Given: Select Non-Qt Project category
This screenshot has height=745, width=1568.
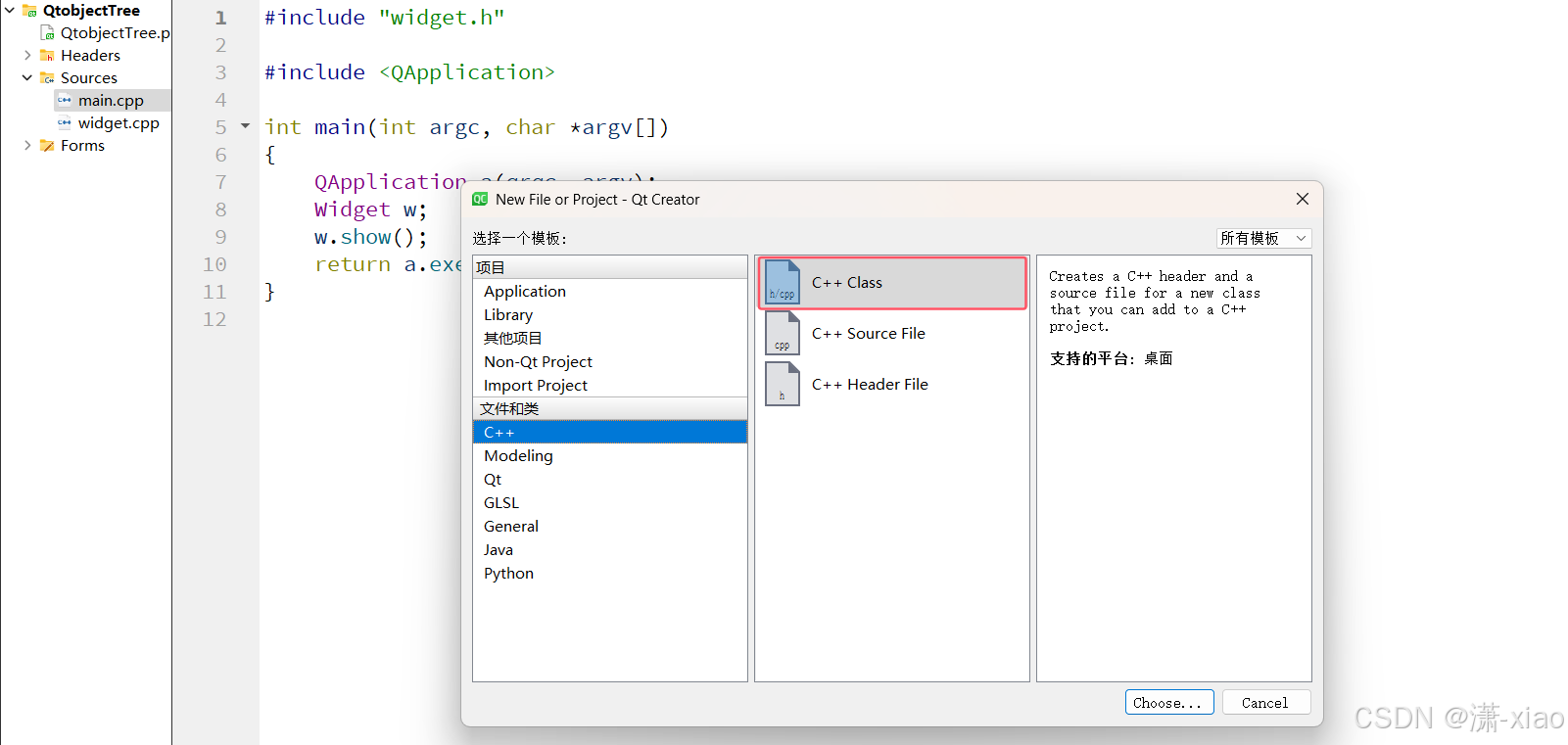Looking at the screenshot, I should tap(609, 361).
